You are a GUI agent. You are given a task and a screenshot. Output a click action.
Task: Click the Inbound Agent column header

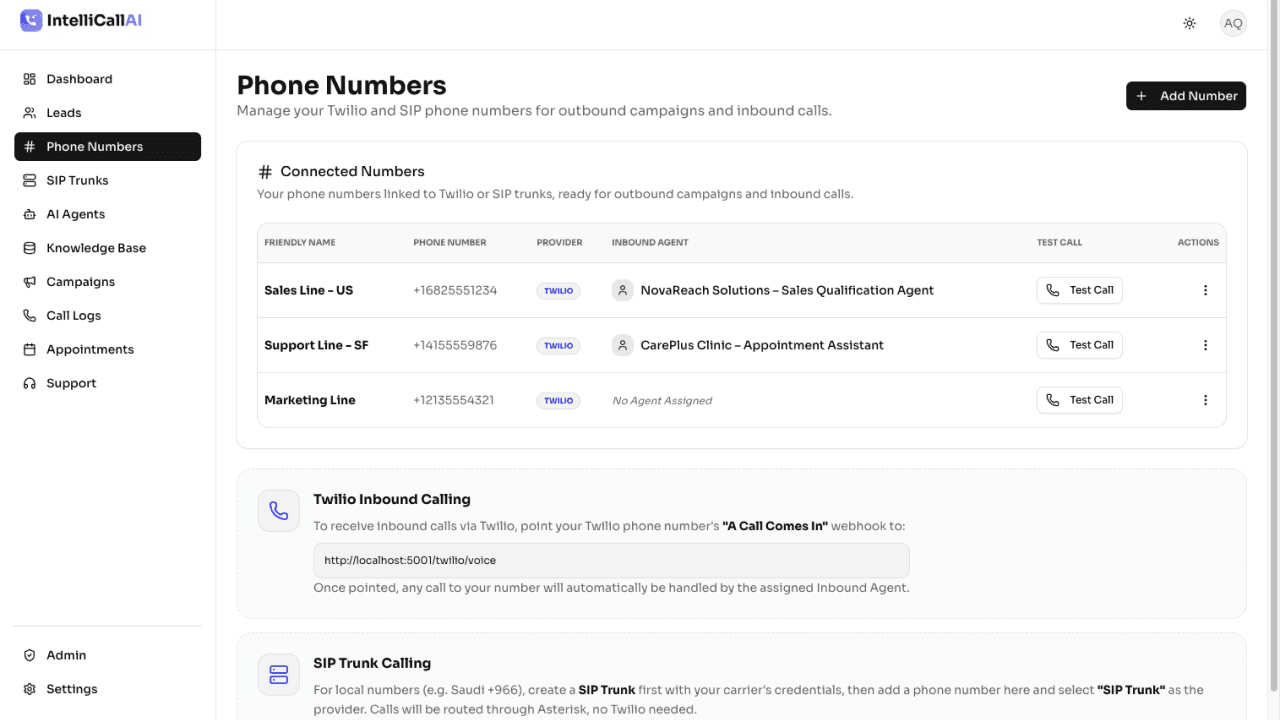coord(650,242)
